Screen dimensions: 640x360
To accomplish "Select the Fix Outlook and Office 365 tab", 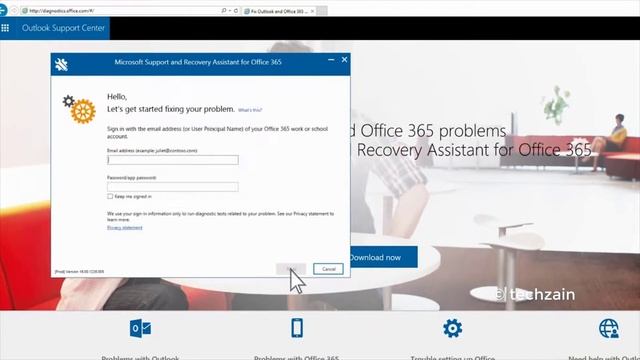I will [280, 11].
